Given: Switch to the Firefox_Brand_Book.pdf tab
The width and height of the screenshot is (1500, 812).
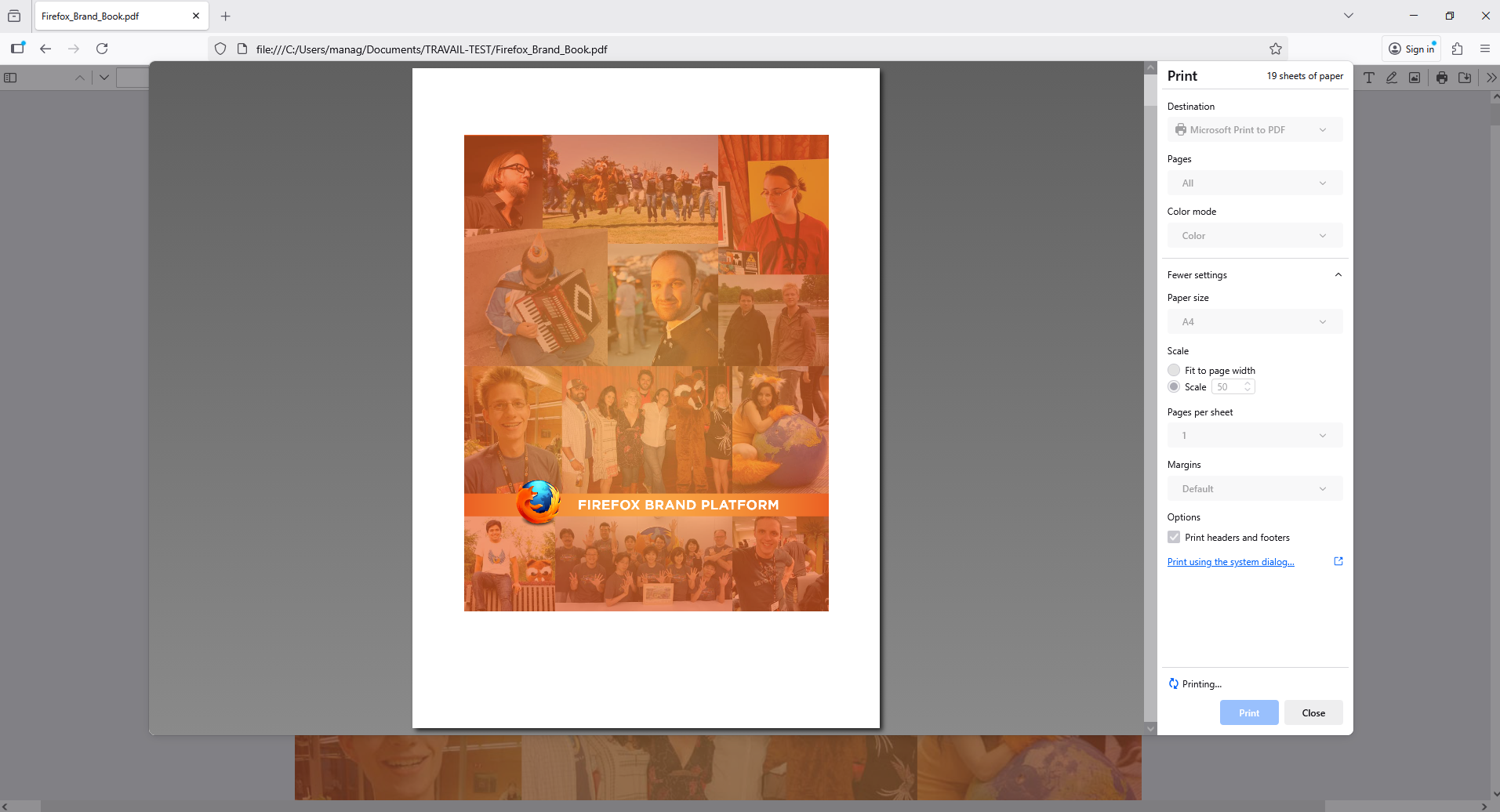Looking at the screenshot, I should (114, 16).
